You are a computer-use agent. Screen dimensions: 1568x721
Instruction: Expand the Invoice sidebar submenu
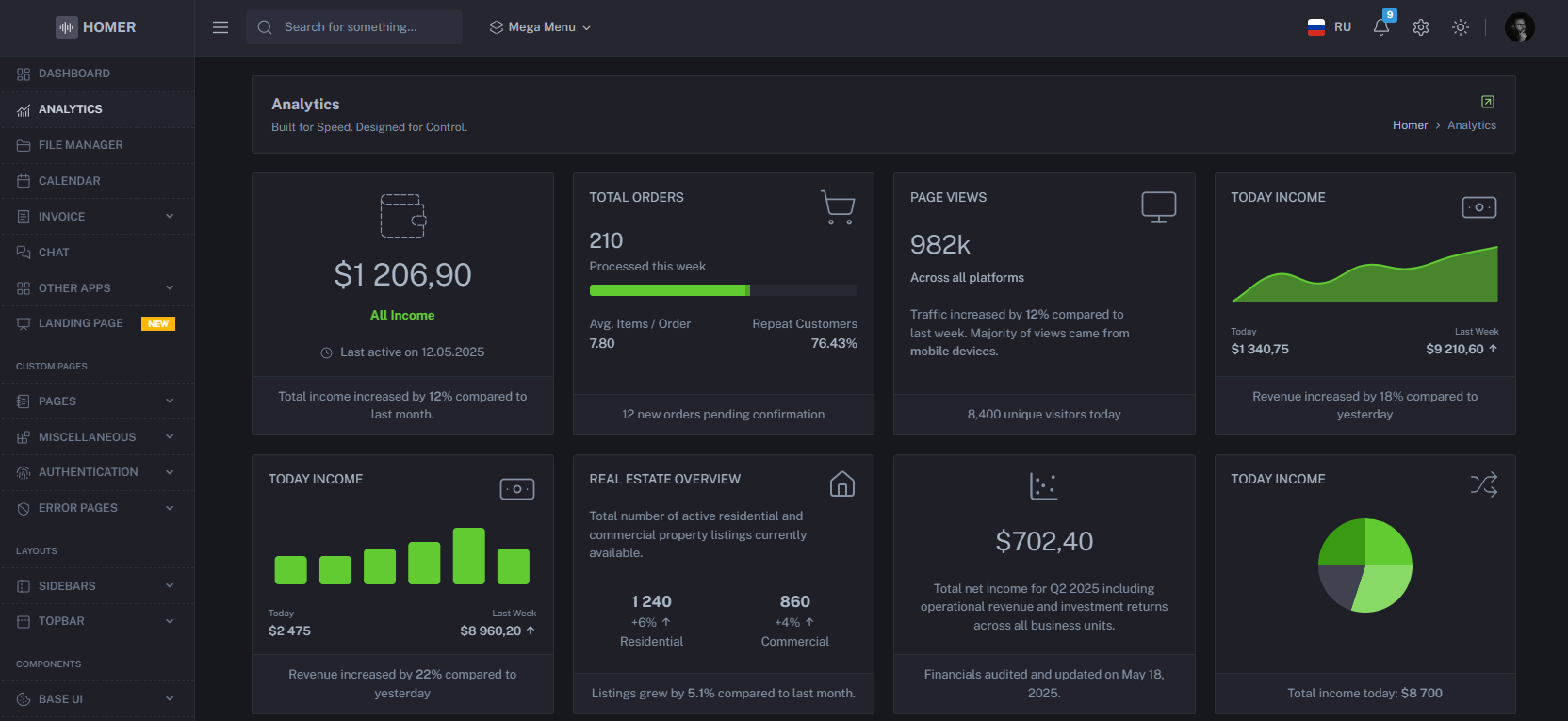[x=96, y=217]
